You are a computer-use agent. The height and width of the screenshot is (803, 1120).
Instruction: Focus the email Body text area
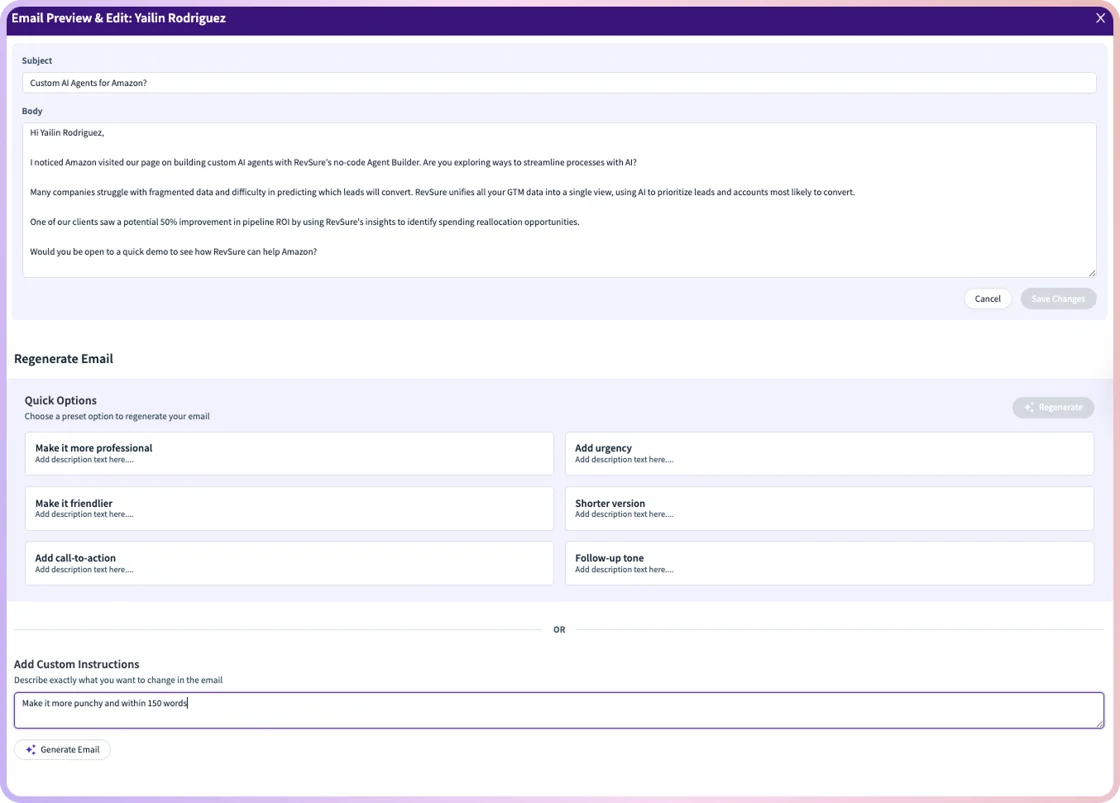tap(559, 200)
